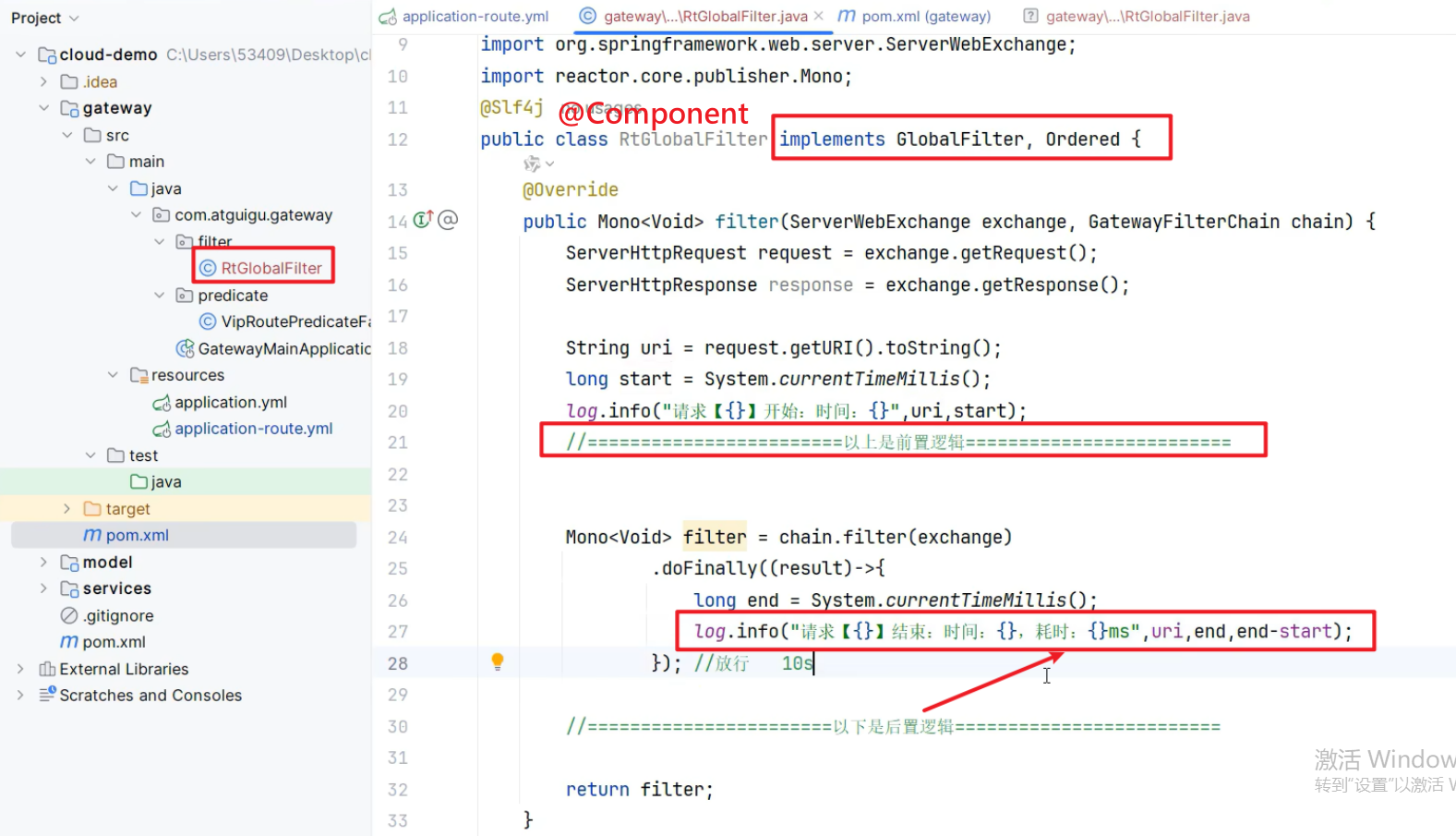Click currentTimeMillis() on line 19
The height and width of the screenshot is (836, 1456).
coord(885,379)
